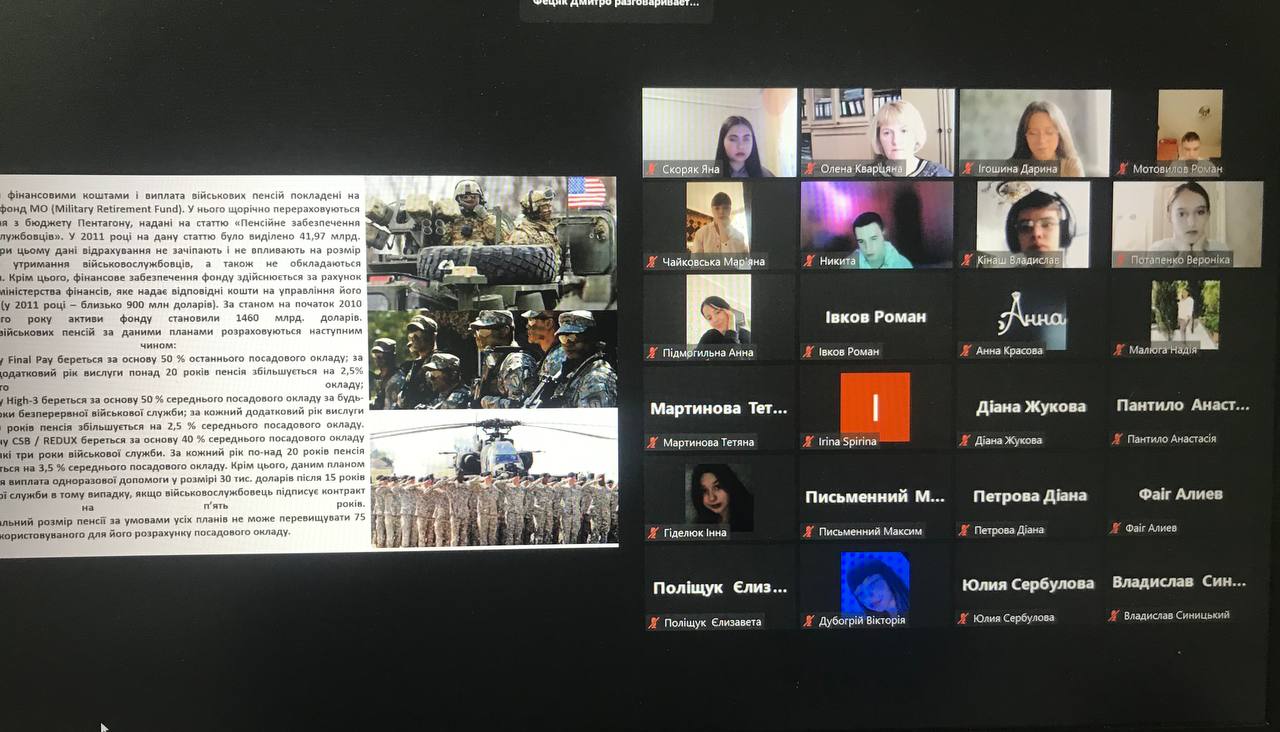1280x732 pixels.
Task: Select Чайковська Мар'яна's video feed
Action: 717,218
